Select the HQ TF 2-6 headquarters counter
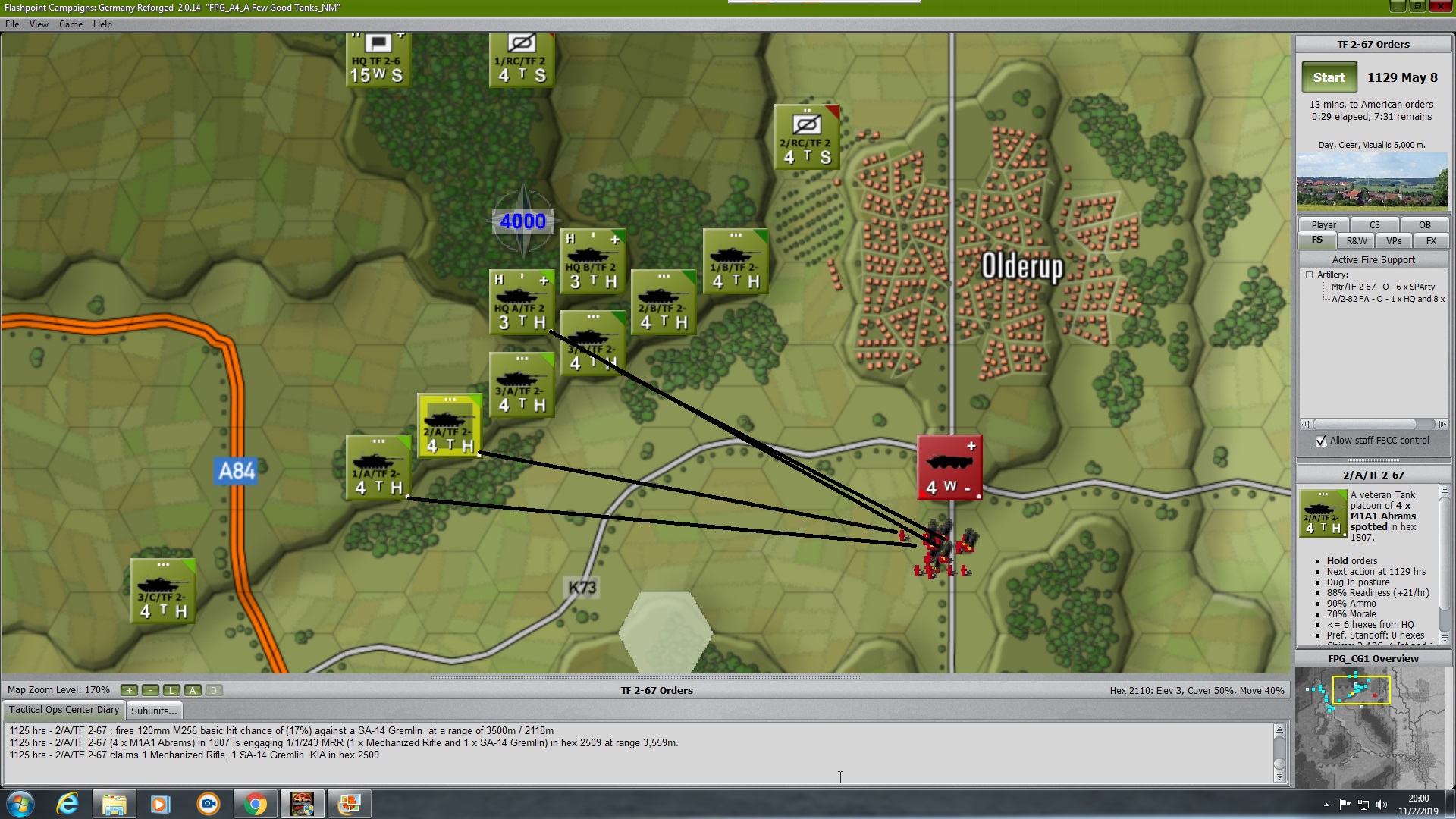Viewport: 1456px width, 819px height. (x=378, y=61)
